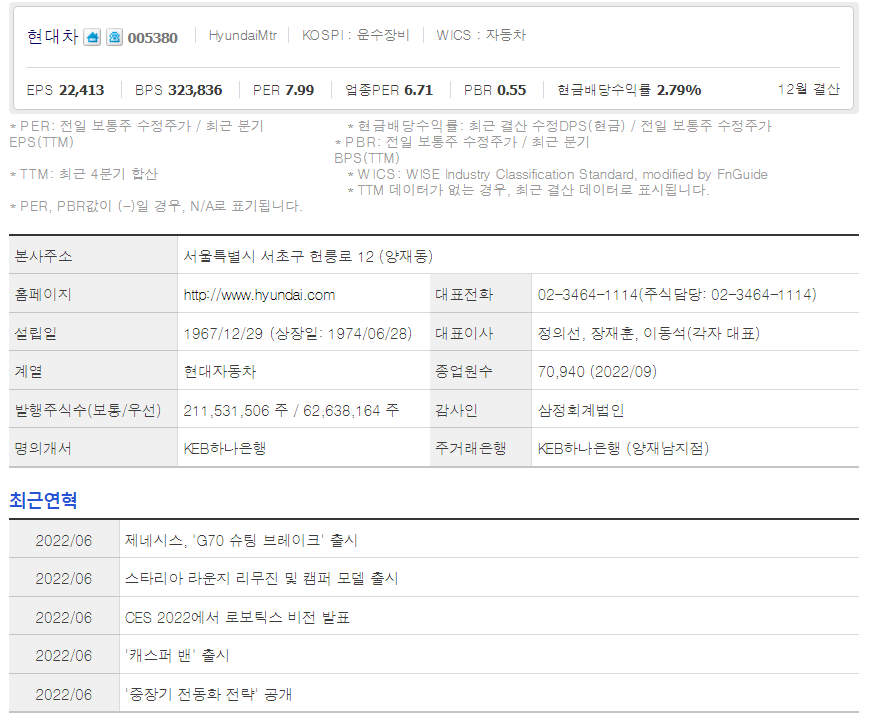Viewport: 876px width, 723px height.
Task: Select the founding date 1967/12/29
Action: coord(223,334)
